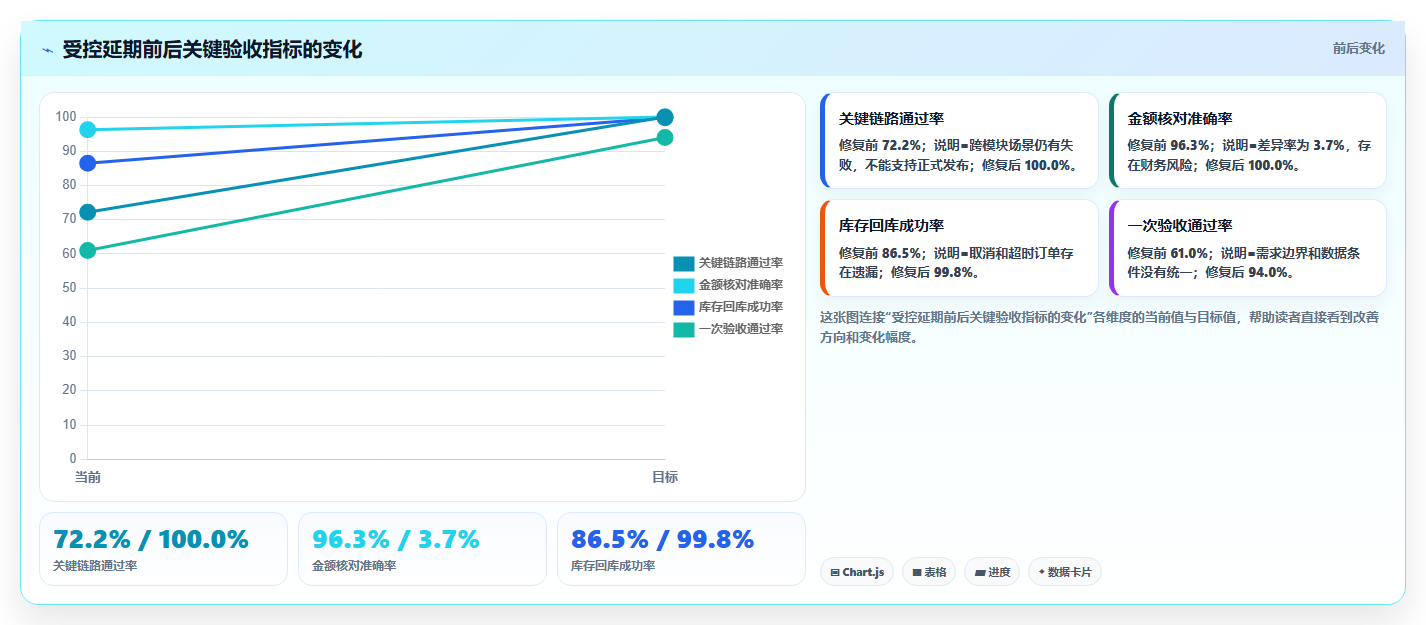Click the y-axis tick label 10
Image resolution: width=1426 pixels, height=625 pixels.
point(69,425)
